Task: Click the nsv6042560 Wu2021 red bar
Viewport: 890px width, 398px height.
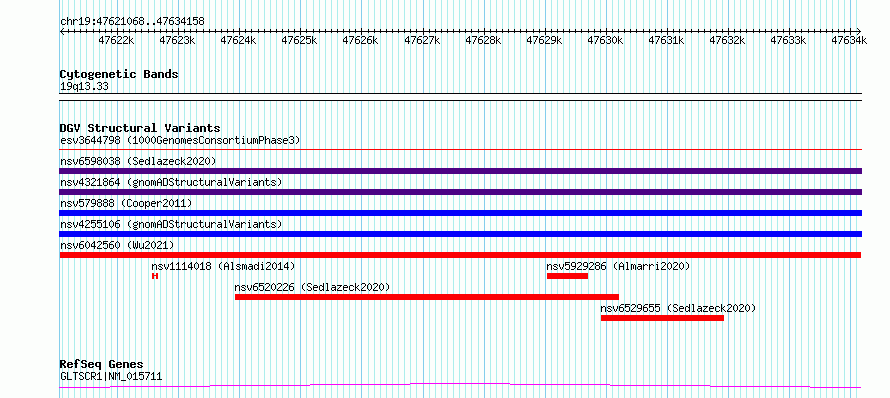Action: tap(460, 255)
